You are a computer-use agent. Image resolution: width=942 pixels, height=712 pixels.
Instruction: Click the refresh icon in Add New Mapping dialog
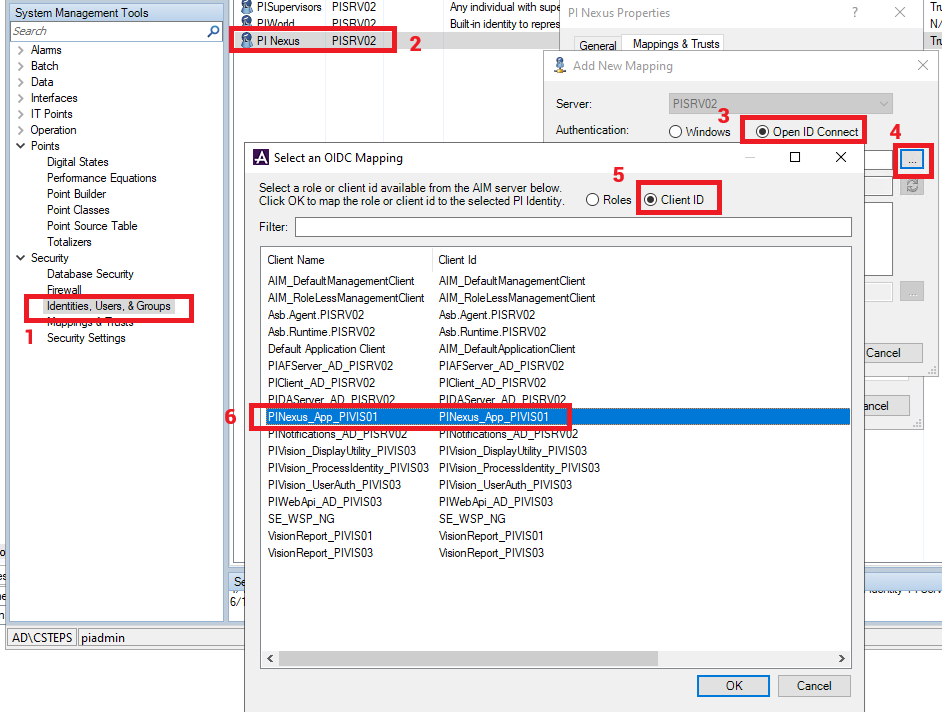point(912,186)
